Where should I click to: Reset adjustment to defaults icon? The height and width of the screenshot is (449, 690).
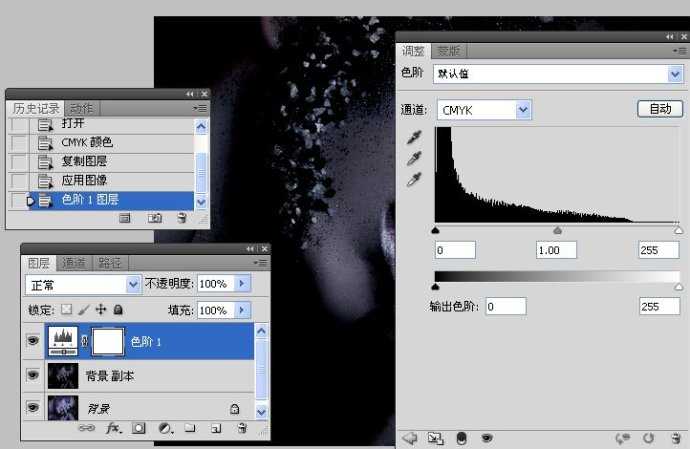[648, 438]
